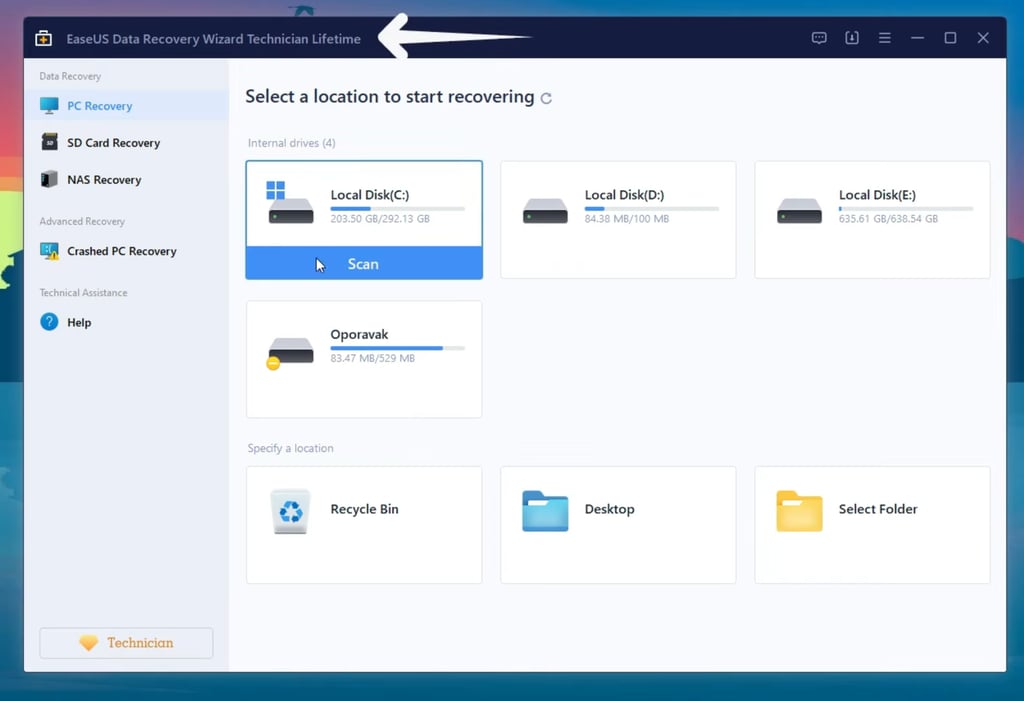
Task: Click the "Technical Assistance" section label
Action: click(x=84, y=293)
